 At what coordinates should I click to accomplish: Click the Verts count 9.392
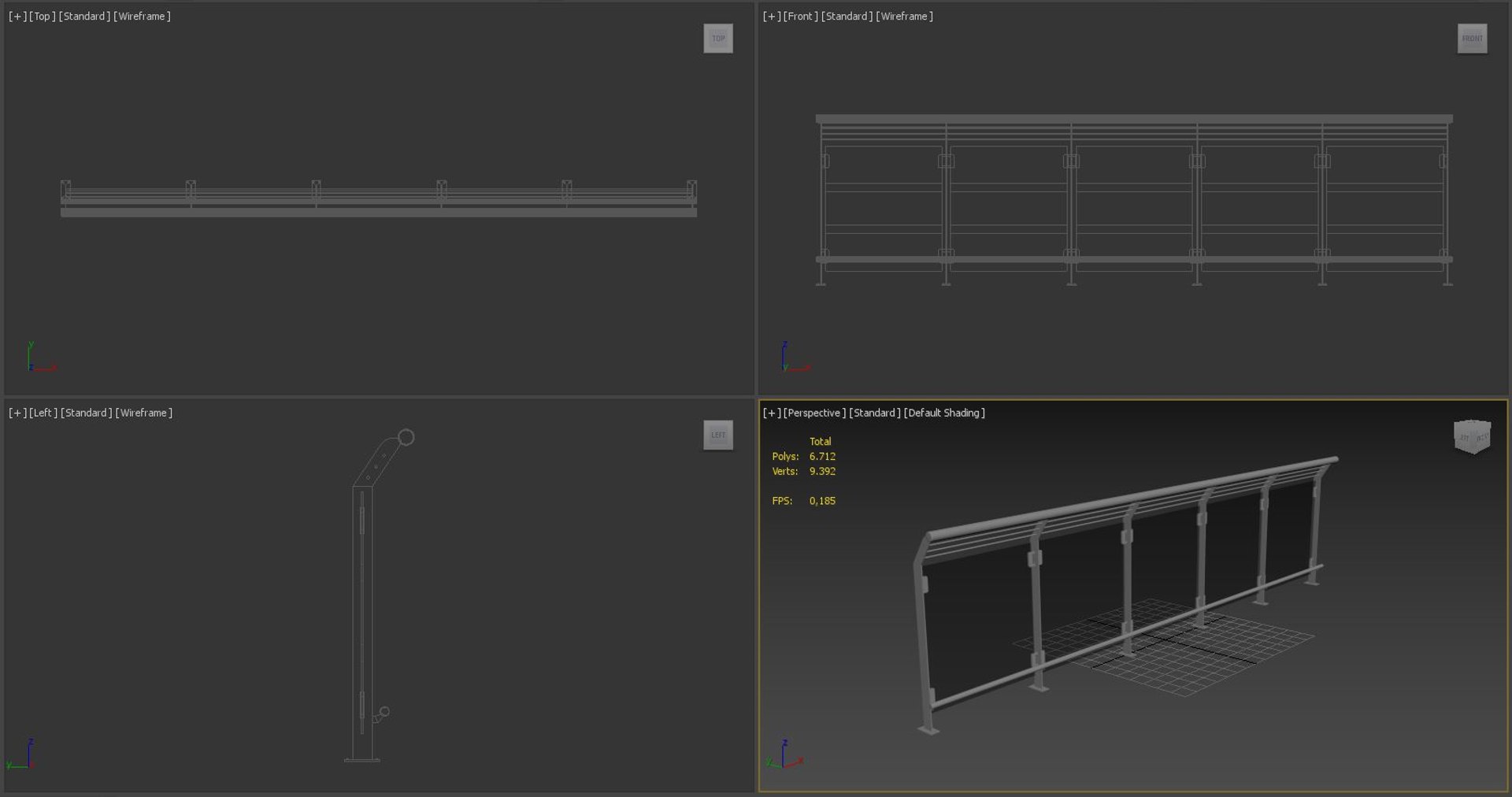[x=822, y=472]
